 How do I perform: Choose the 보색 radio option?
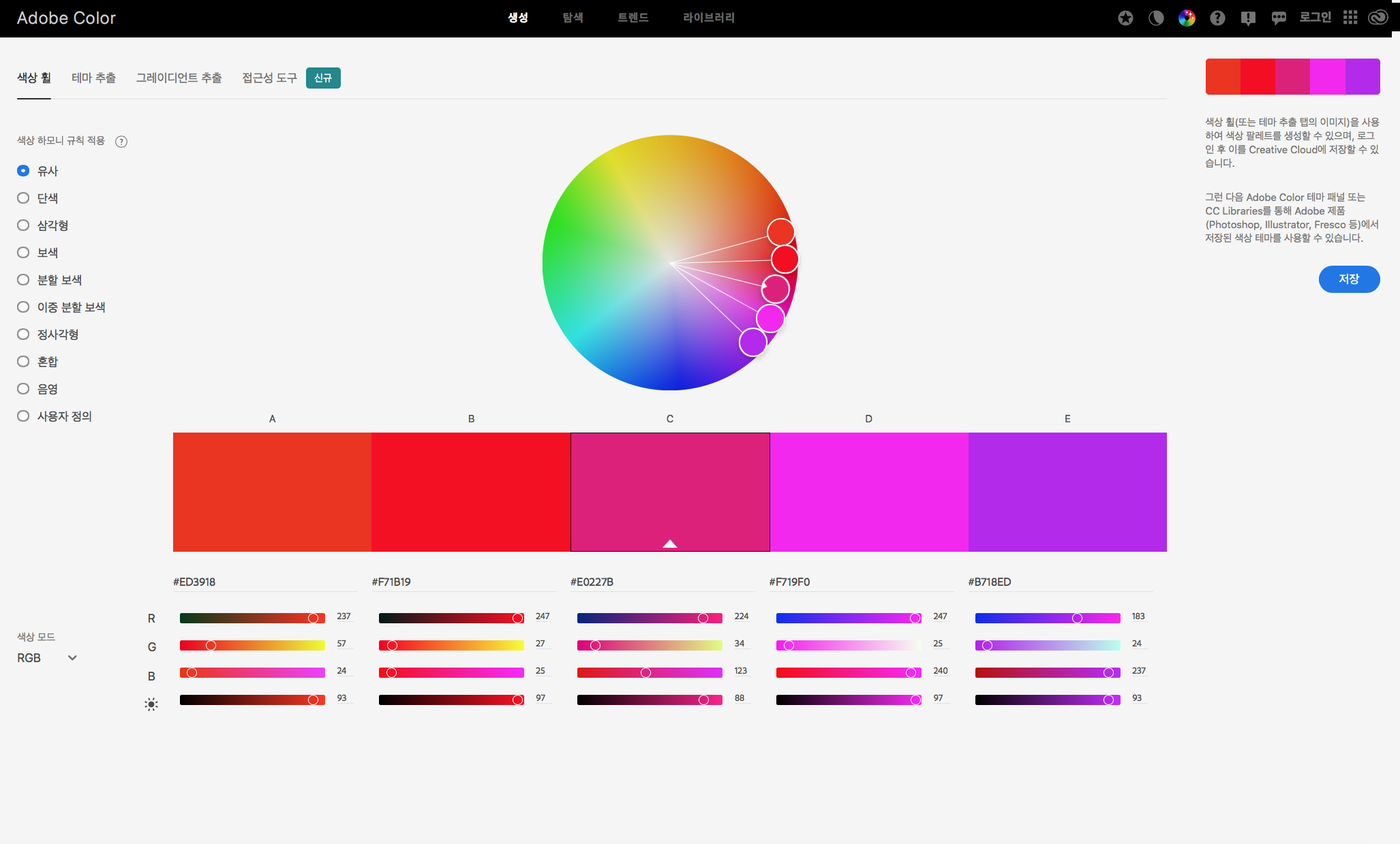click(x=23, y=253)
